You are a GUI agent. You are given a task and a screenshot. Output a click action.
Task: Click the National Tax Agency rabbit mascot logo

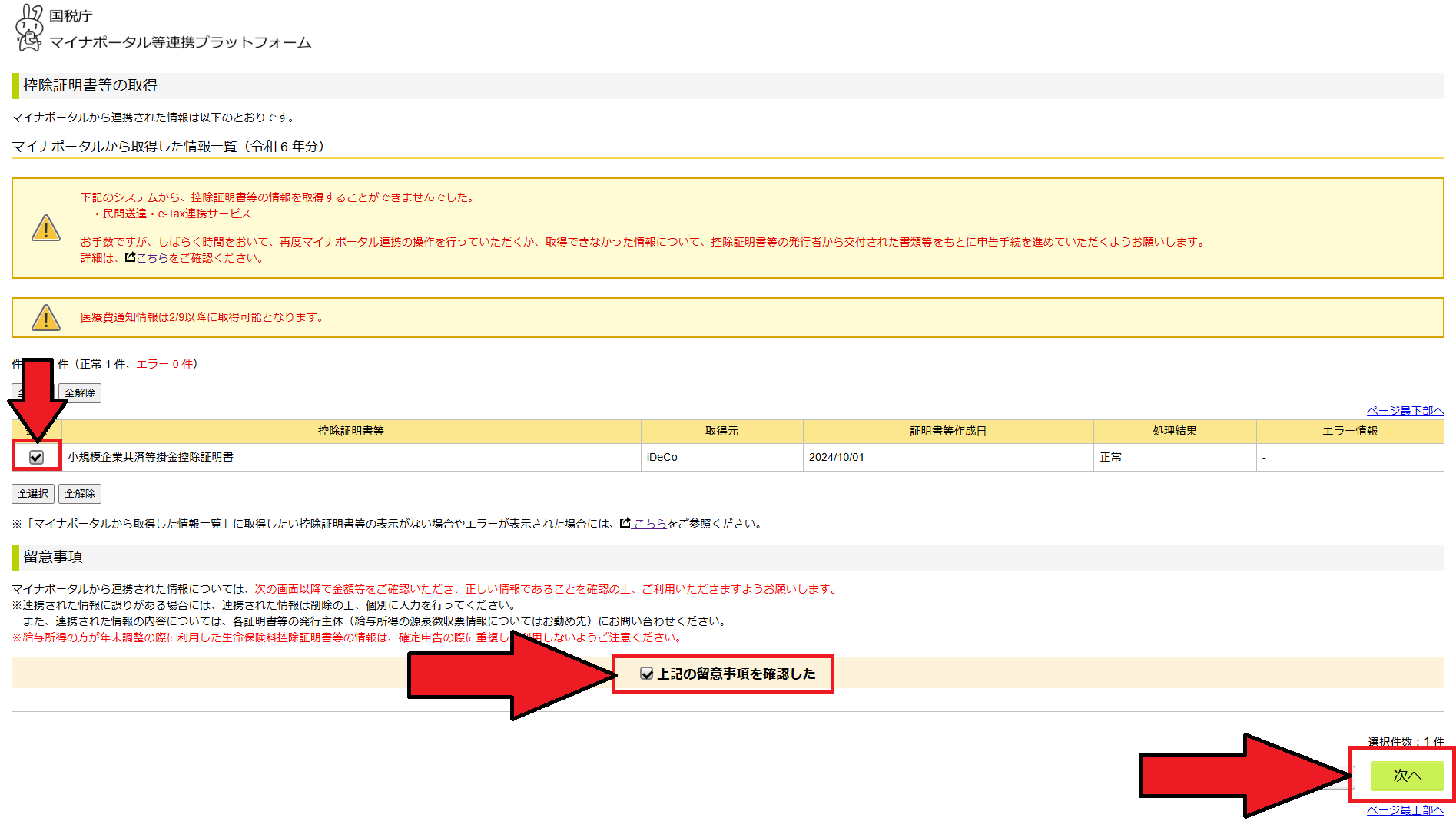coord(29,28)
